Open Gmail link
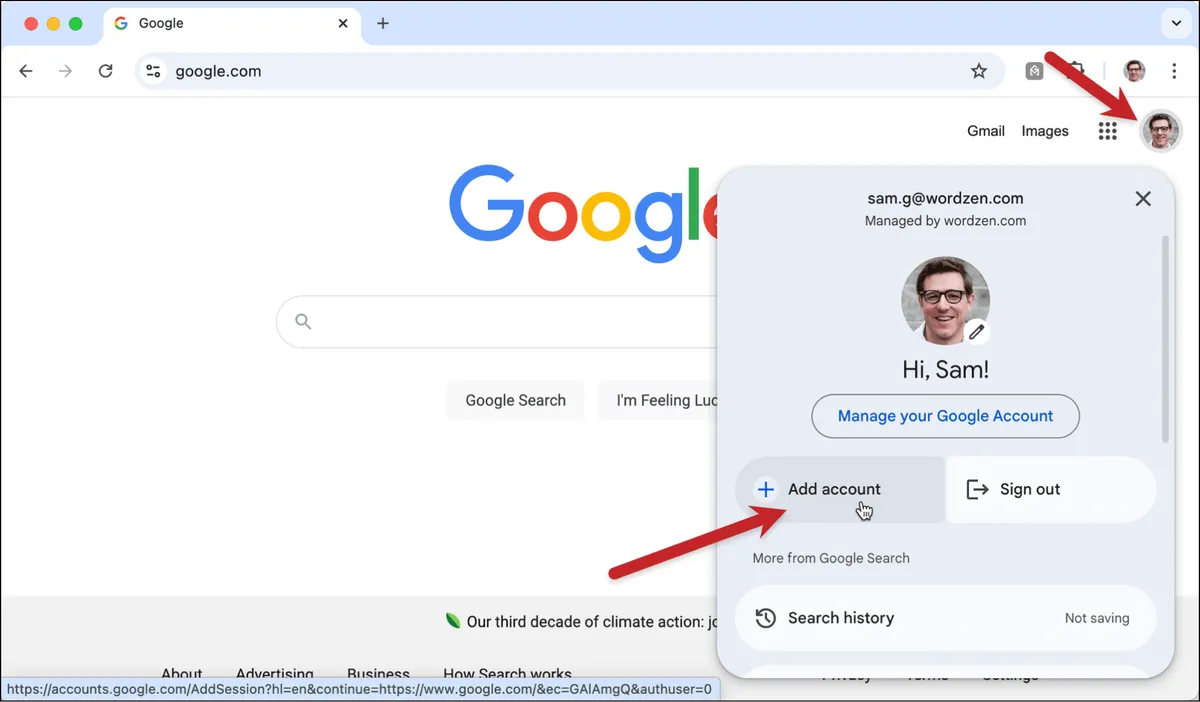Screen dimensions: 1200x702 (x=986, y=131)
